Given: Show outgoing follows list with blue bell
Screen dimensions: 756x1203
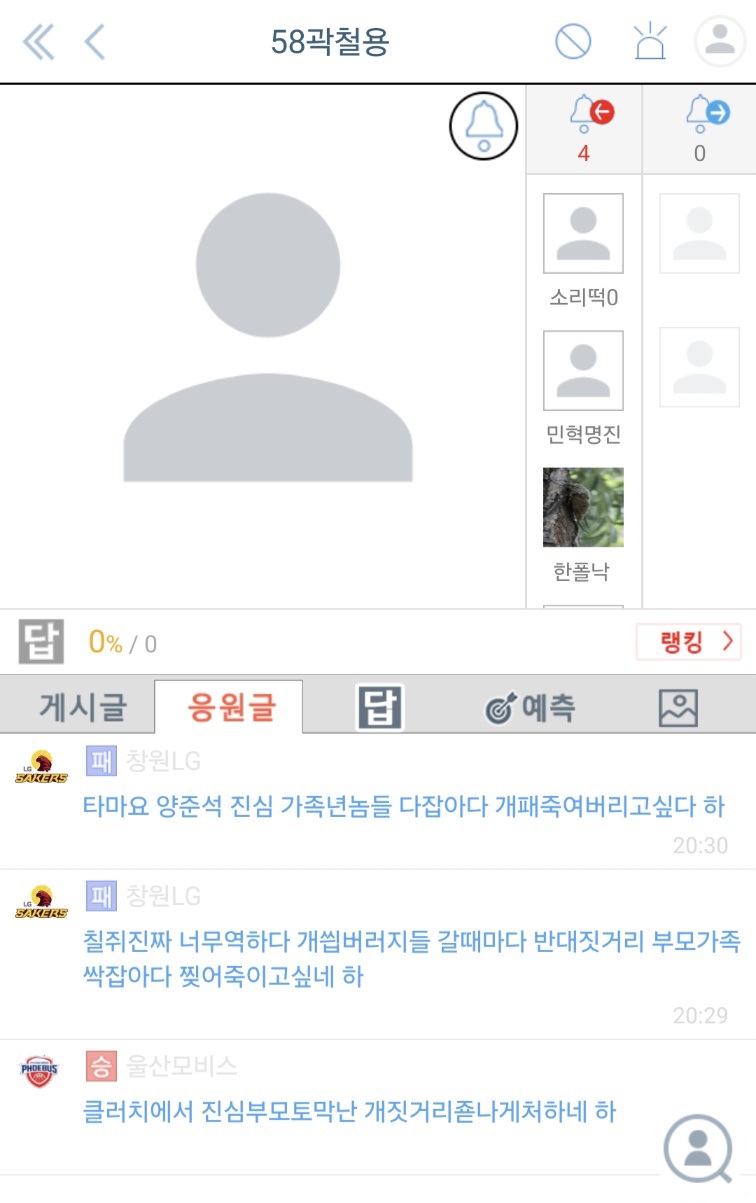Looking at the screenshot, I should [x=699, y=130].
